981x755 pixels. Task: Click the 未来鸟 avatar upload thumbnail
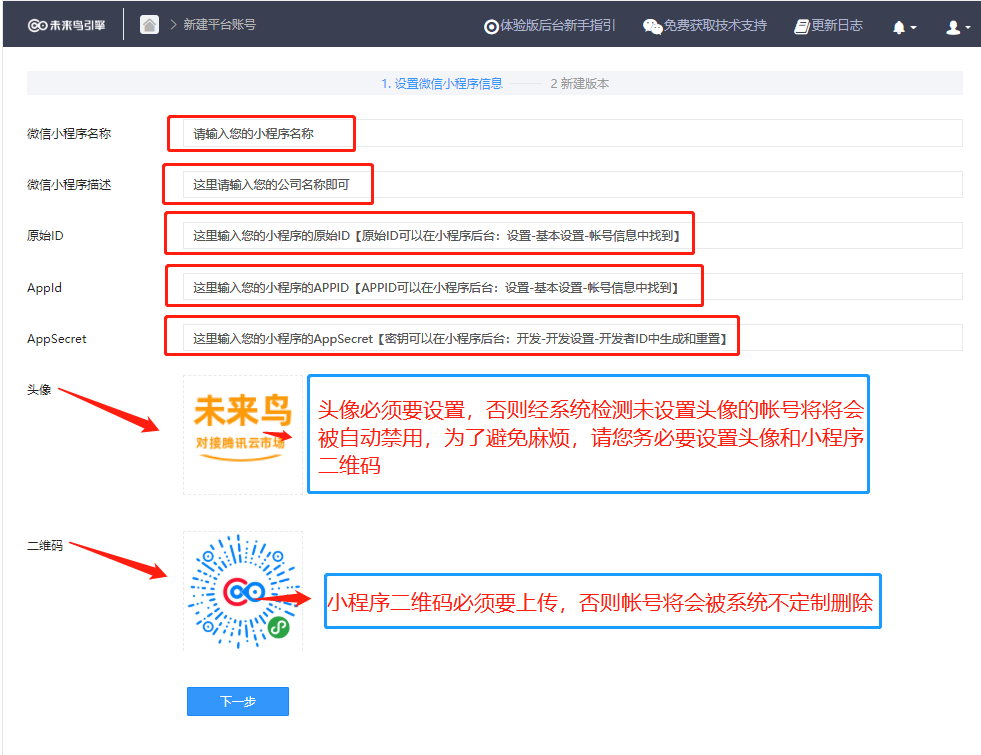pyautogui.click(x=243, y=435)
